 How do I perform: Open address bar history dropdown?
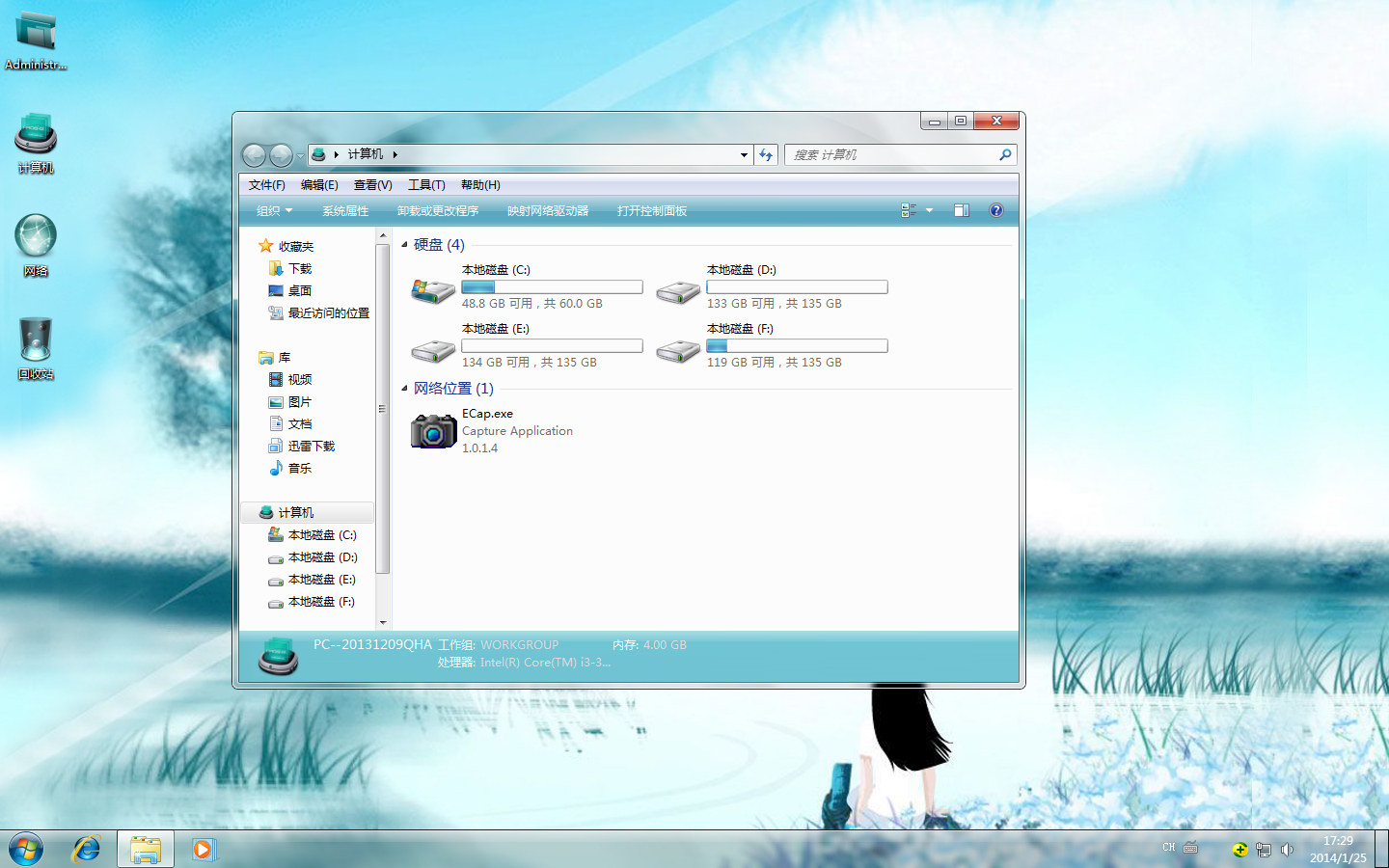coord(744,154)
